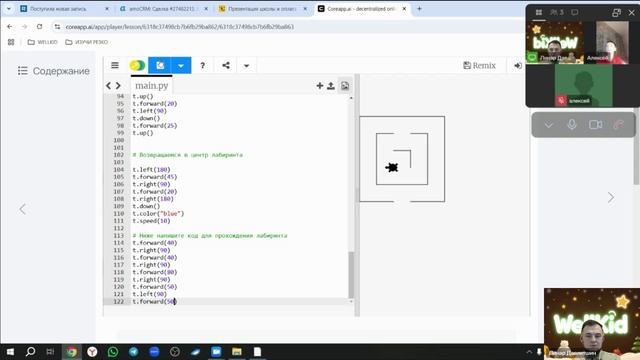Screen dimensions: 640x360
Task: Go to the previous lesson slide arrow
Action: (x=22, y=209)
